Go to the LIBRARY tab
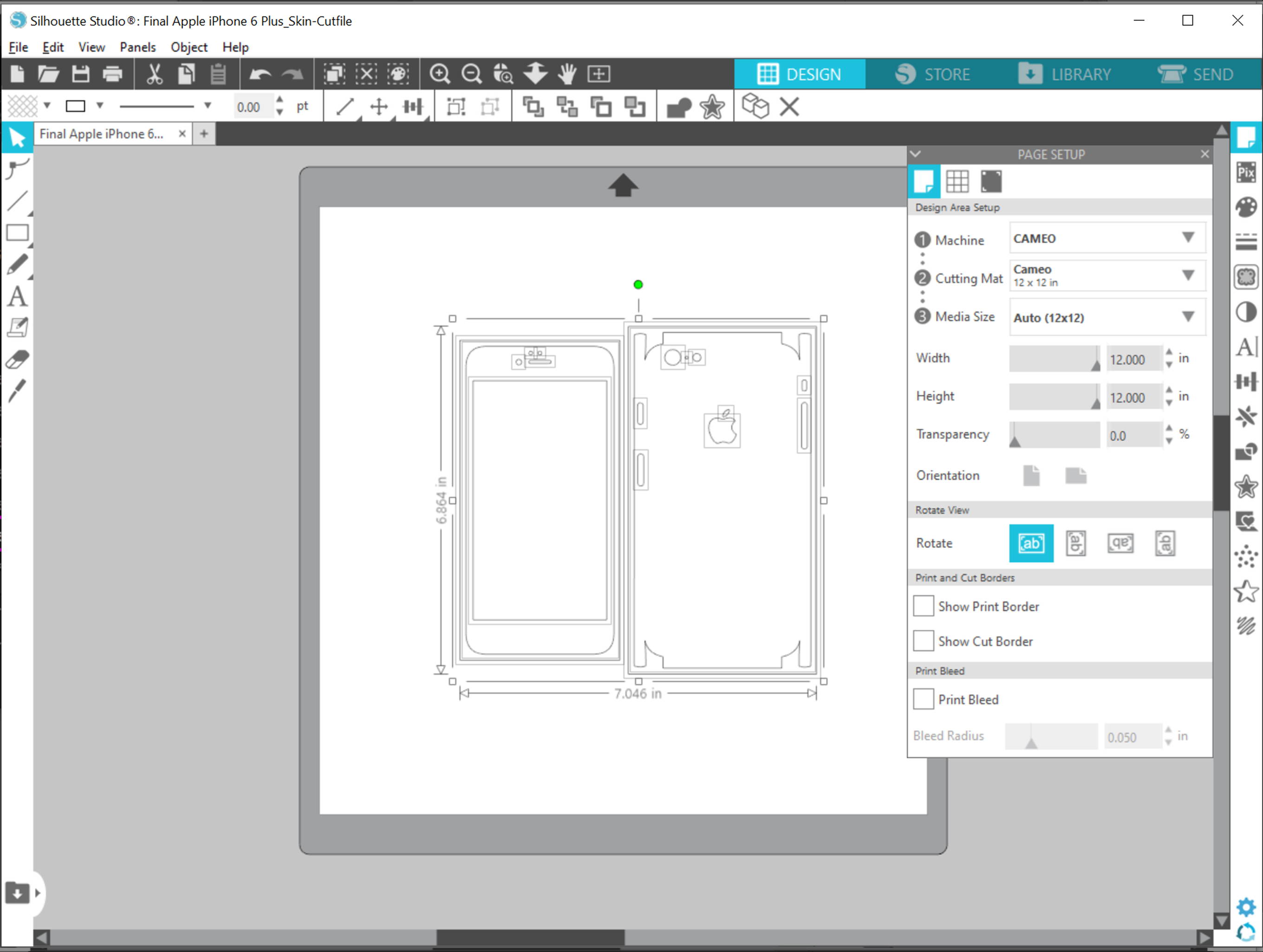 [x=1065, y=74]
